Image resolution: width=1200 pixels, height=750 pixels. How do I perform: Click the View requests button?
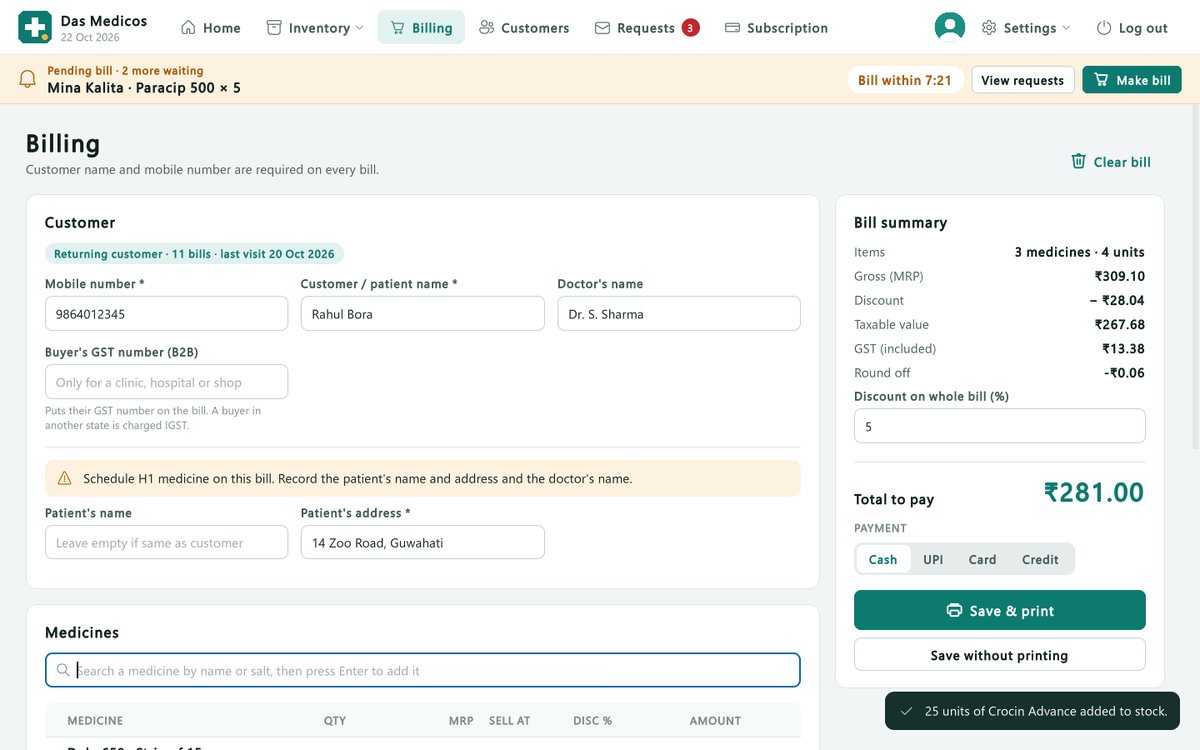pyautogui.click(x=1023, y=80)
